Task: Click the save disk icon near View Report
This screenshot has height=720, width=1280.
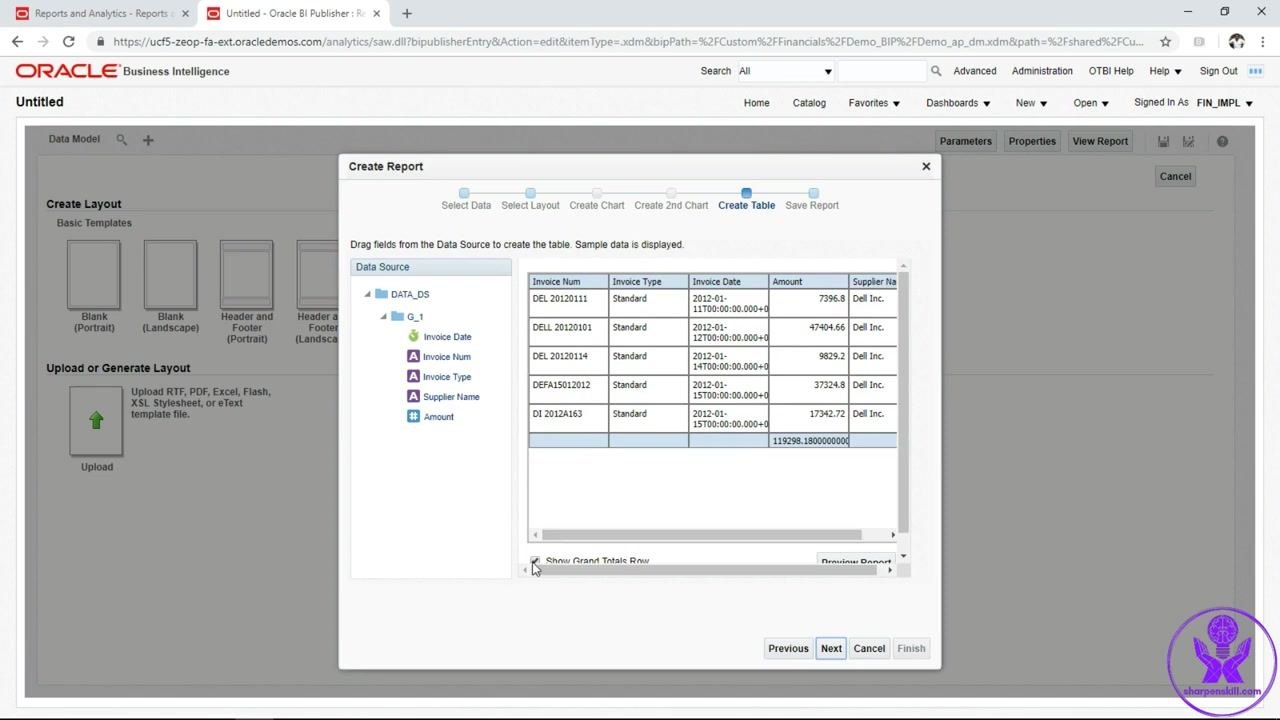Action: [1163, 141]
